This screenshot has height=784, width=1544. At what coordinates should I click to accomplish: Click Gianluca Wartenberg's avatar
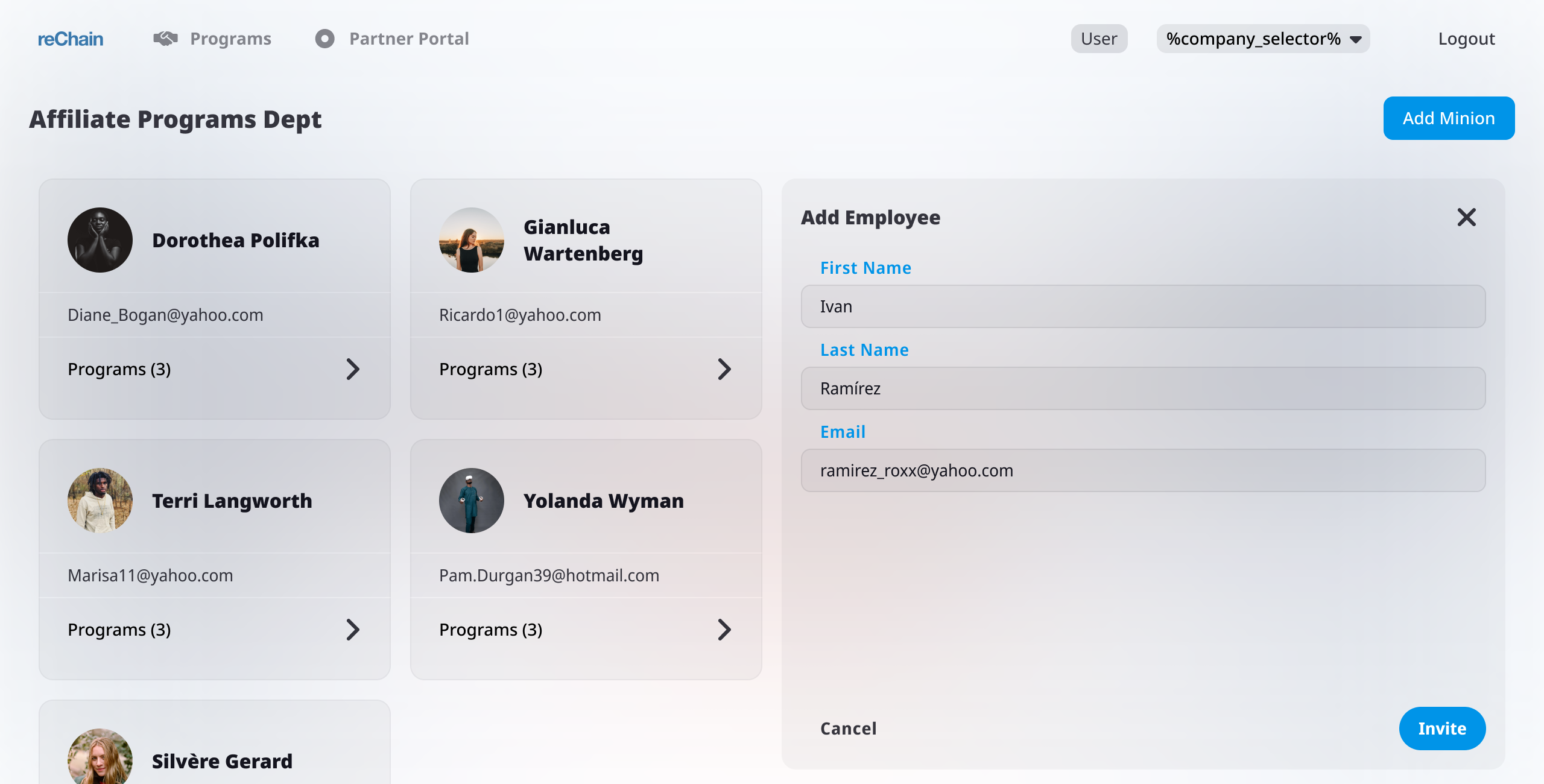point(472,240)
